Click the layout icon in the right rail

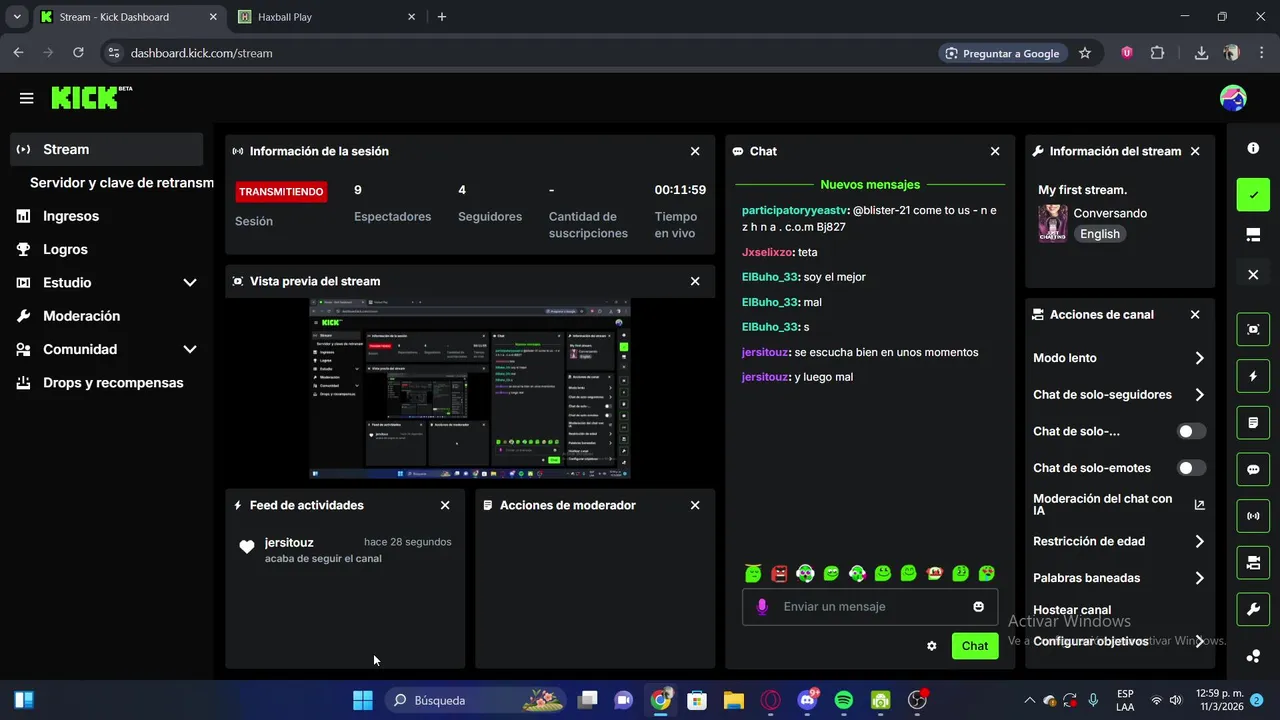pos(1253,235)
